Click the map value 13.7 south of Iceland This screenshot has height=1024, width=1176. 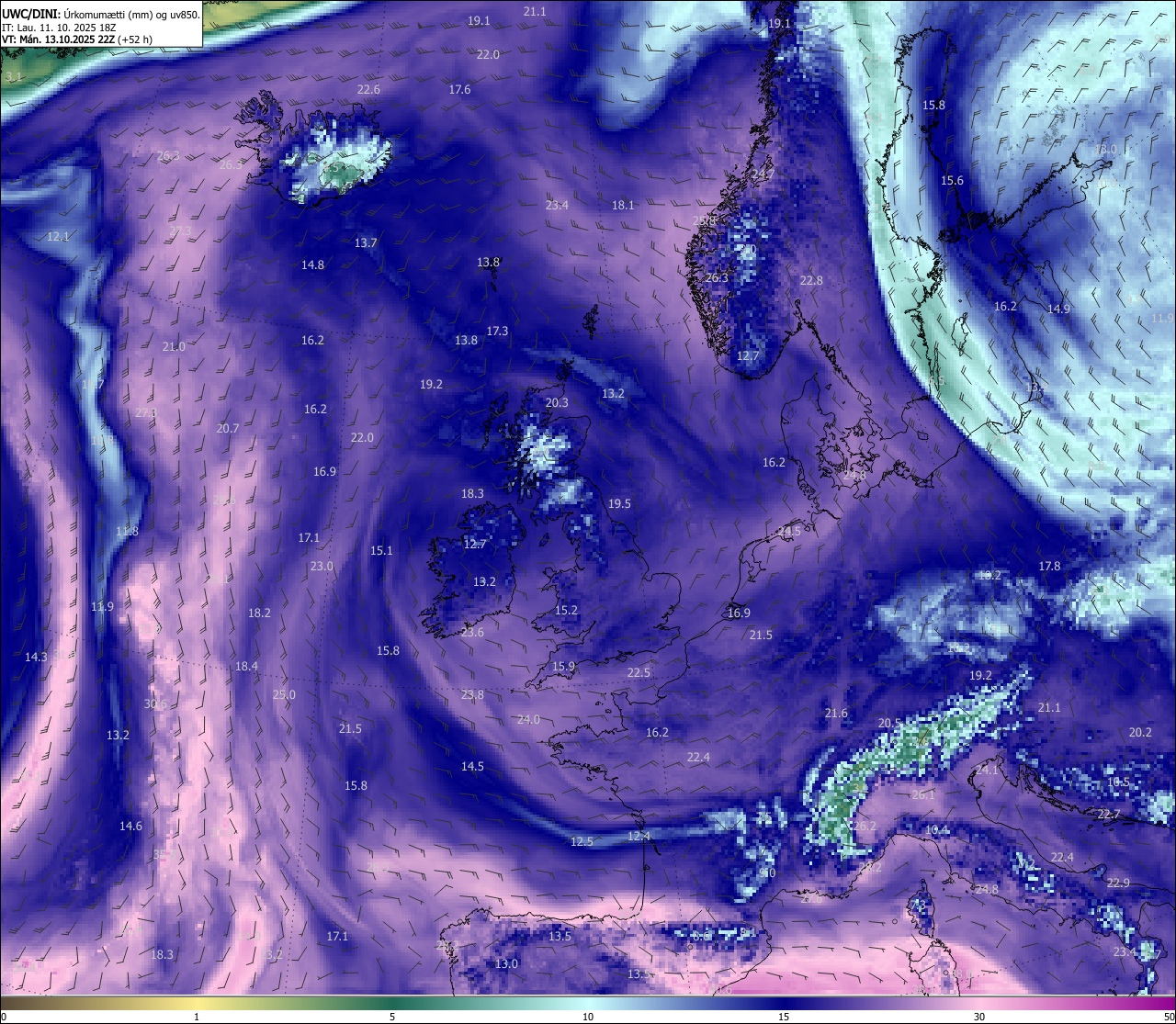pyautogui.click(x=366, y=242)
